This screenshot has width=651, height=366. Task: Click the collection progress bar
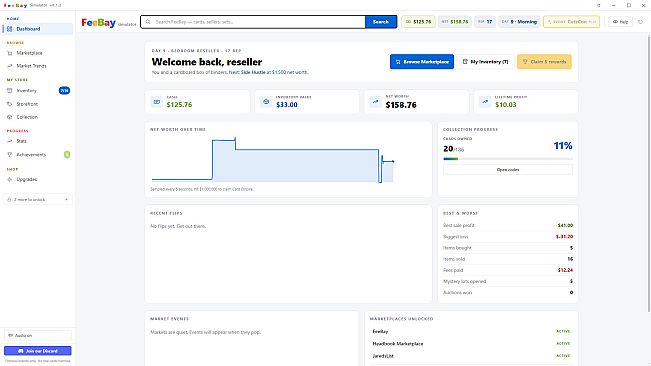click(508, 159)
